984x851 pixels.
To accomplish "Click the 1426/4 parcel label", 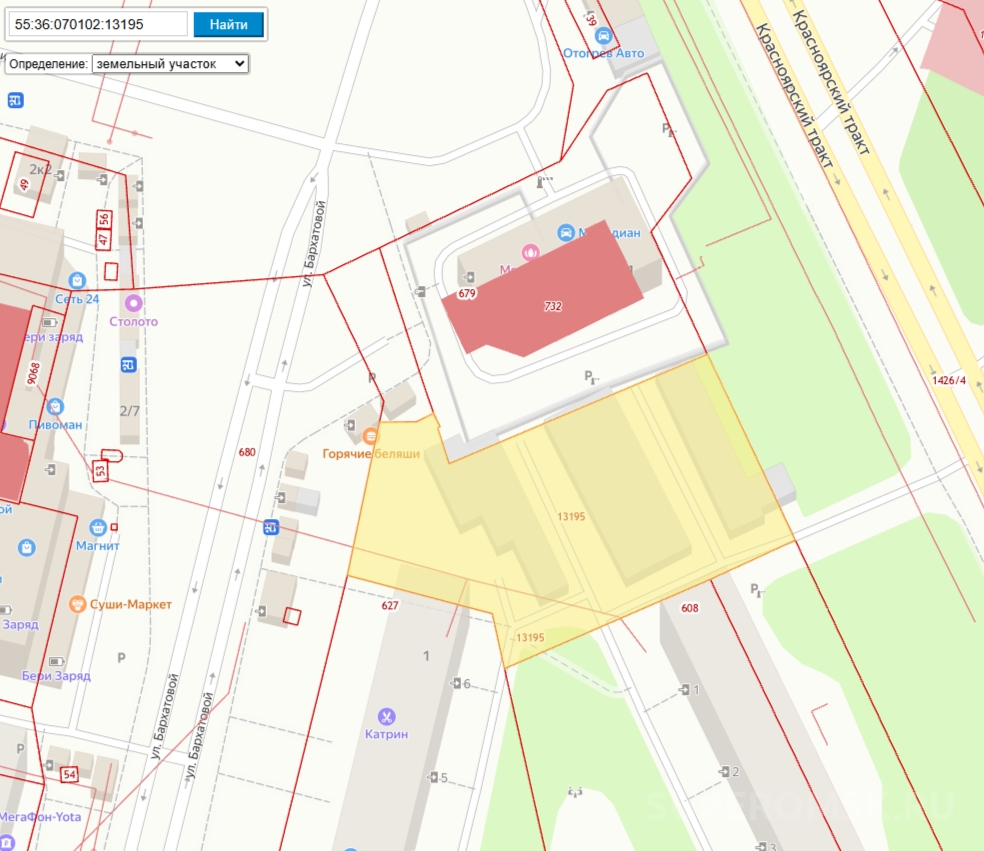I will click(949, 380).
